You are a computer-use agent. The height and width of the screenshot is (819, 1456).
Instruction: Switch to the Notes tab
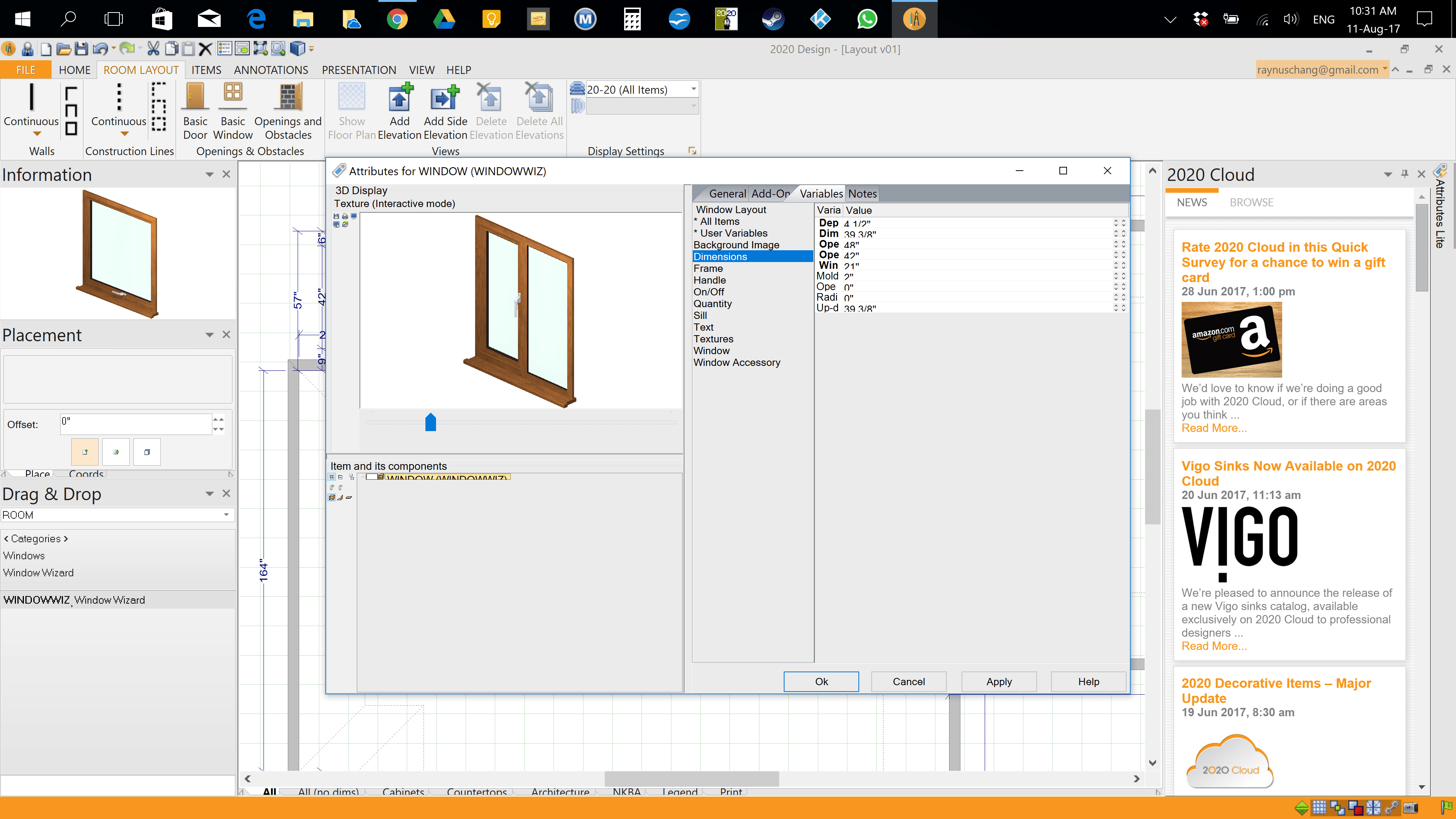pyautogui.click(x=862, y=194)
